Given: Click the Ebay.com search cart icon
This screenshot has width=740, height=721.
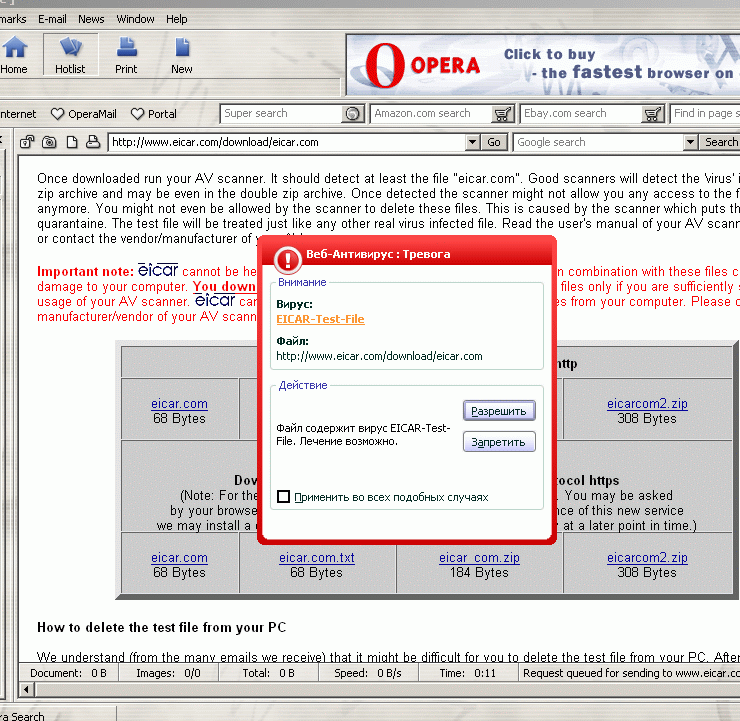Looking at the screenshot, I should point(653,114).
